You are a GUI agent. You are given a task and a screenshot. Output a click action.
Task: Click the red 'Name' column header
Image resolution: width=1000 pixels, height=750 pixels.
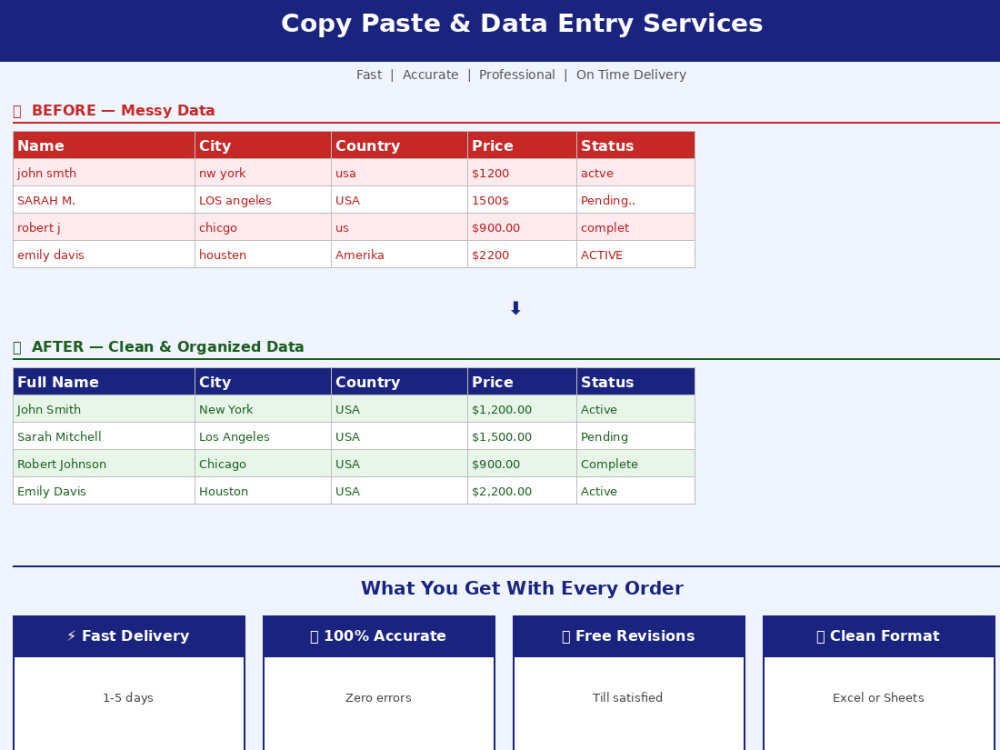(x=104, y=145)
